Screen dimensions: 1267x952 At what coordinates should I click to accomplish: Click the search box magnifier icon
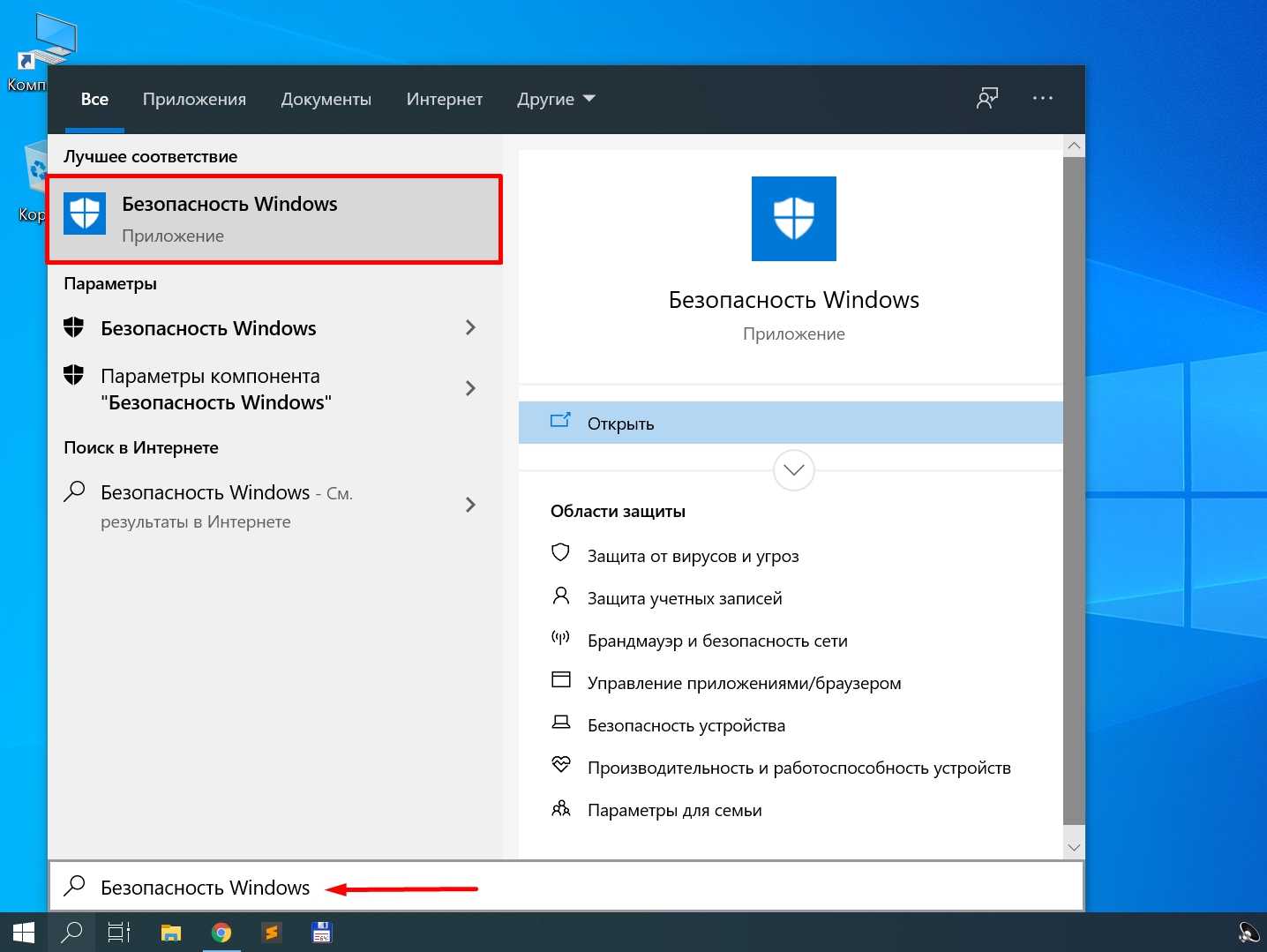[x=75, y=885]
